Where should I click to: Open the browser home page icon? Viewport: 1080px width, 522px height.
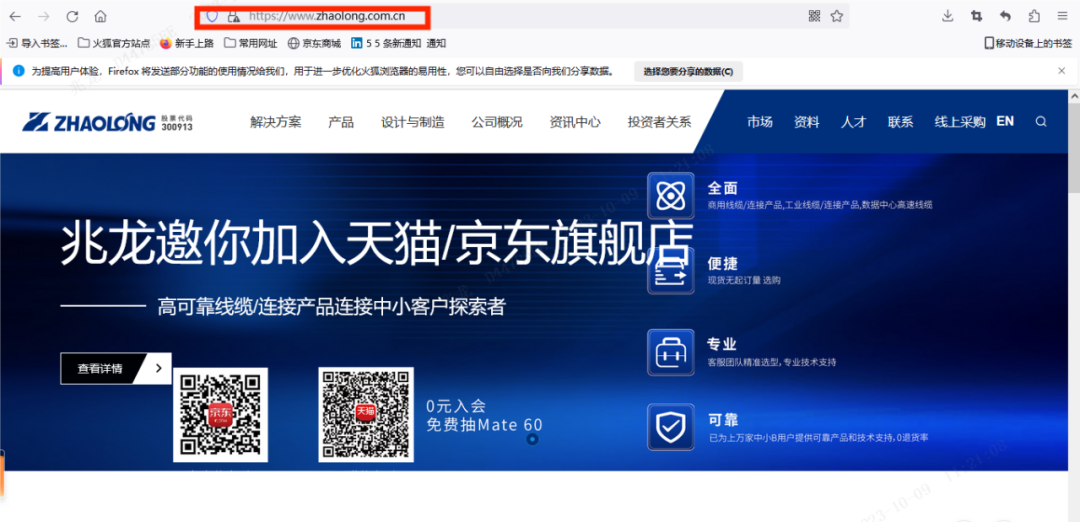pos(101,16)
